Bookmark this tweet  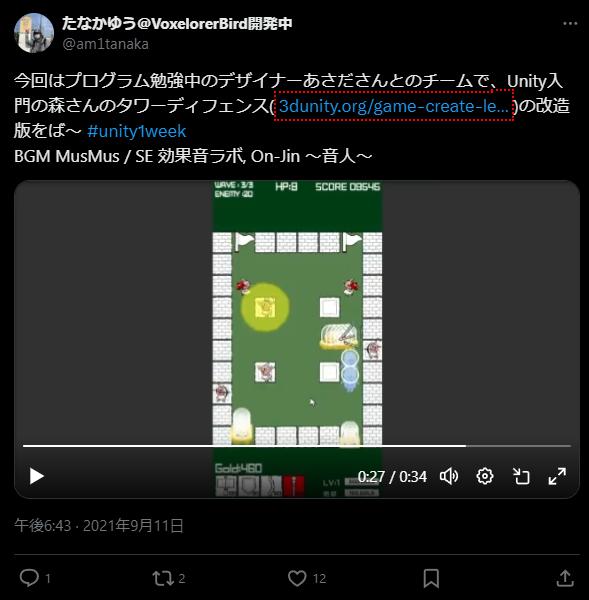(x=431, y=578)
